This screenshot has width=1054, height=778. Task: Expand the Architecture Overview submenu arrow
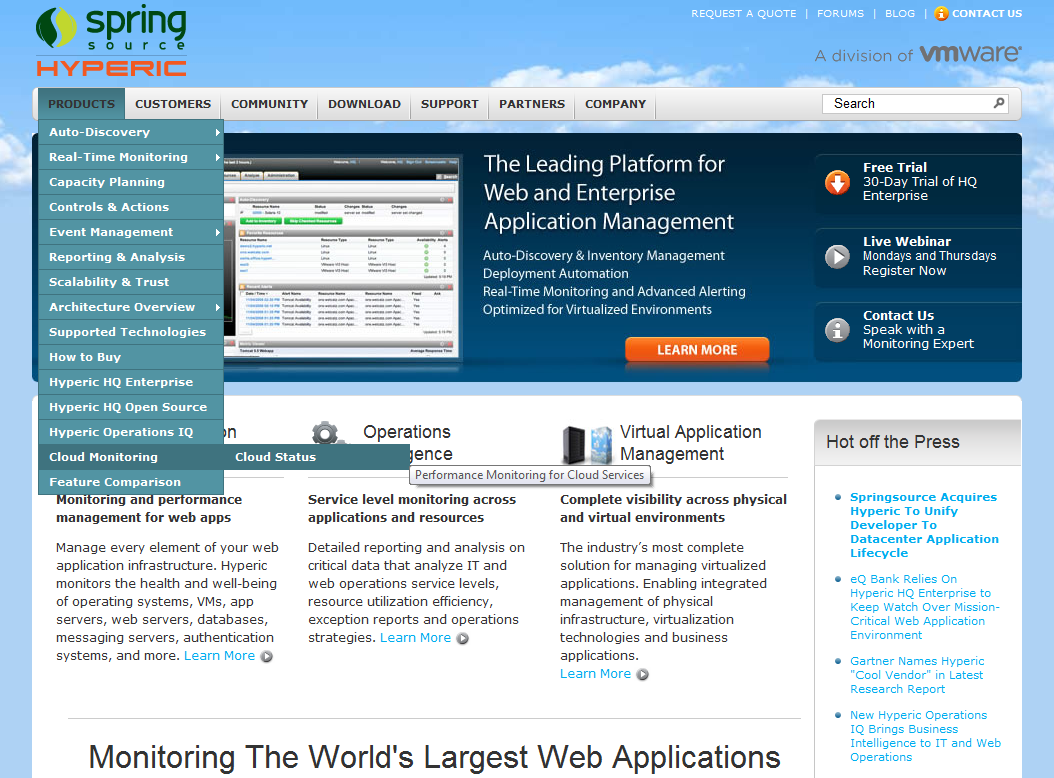[218, 307]
